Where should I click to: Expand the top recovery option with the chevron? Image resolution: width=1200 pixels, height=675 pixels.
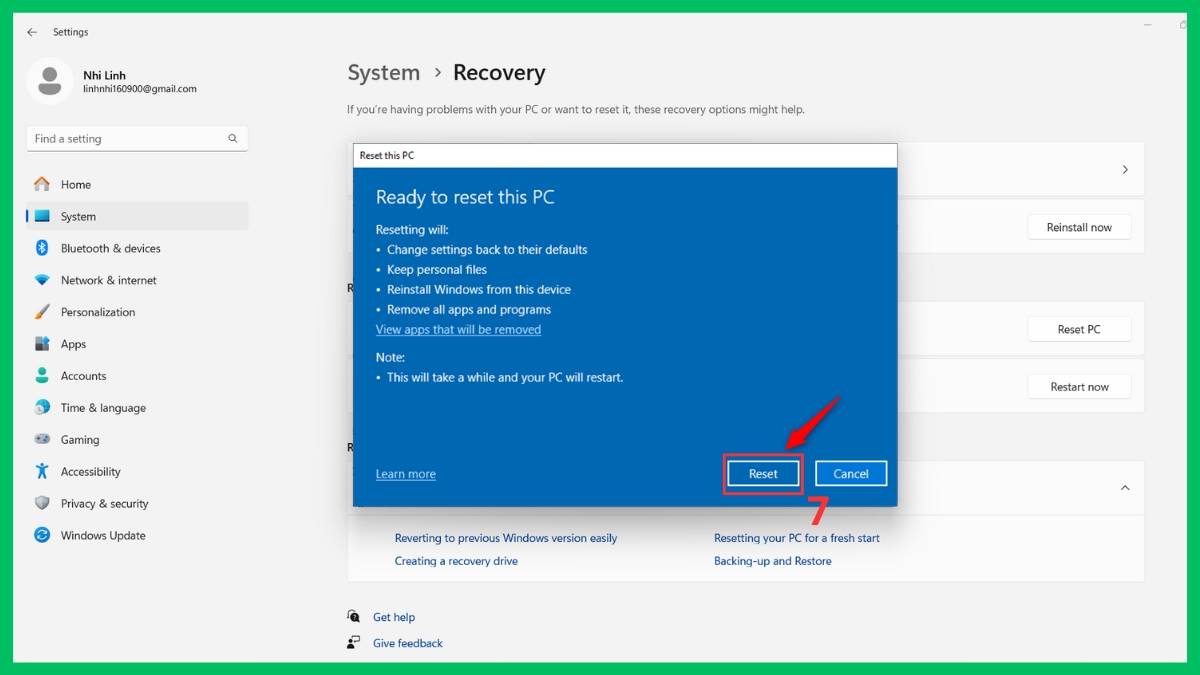[x=1124, y=169]
